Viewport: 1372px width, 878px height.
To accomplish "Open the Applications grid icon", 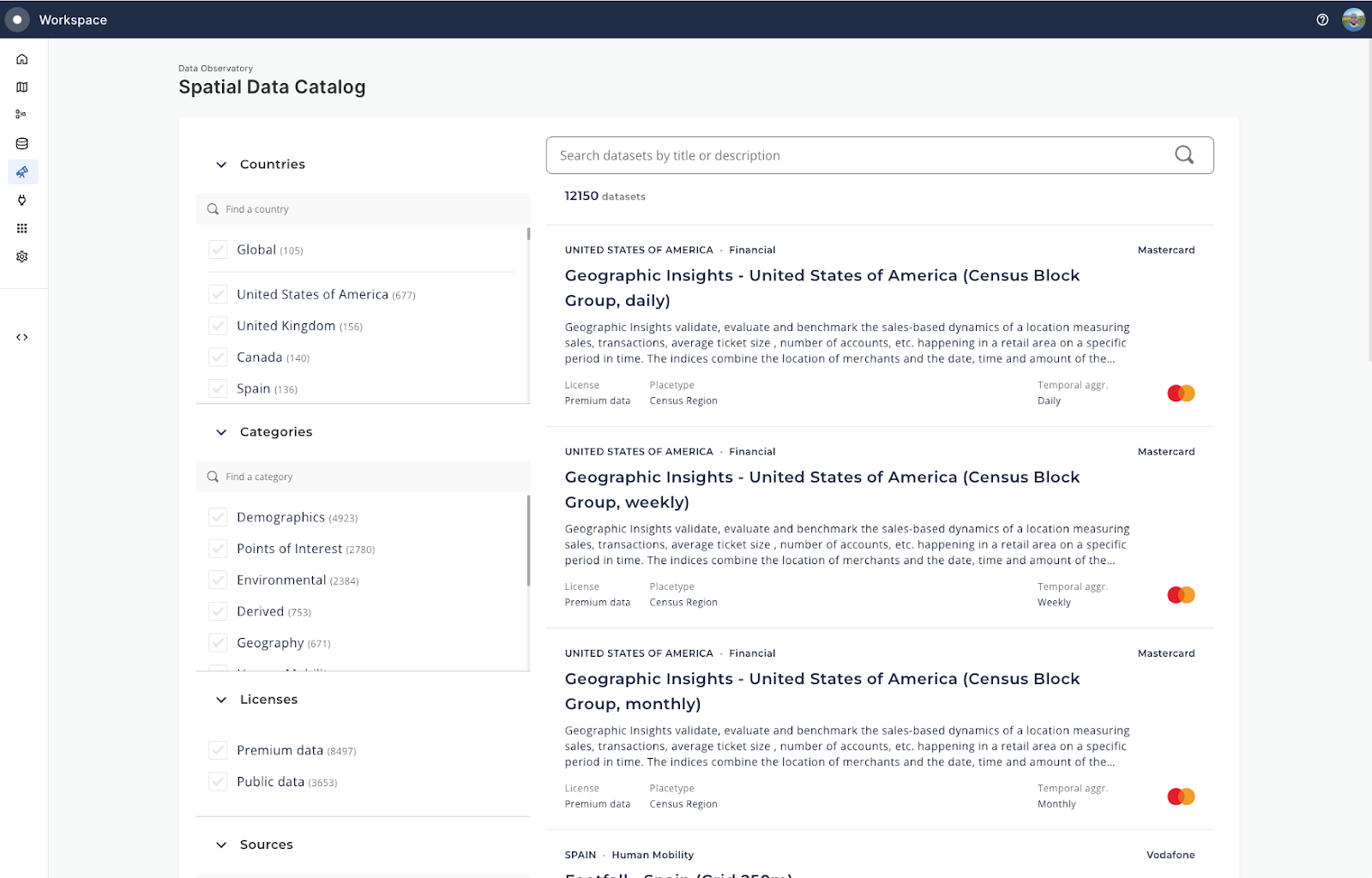I will [21, 228].
